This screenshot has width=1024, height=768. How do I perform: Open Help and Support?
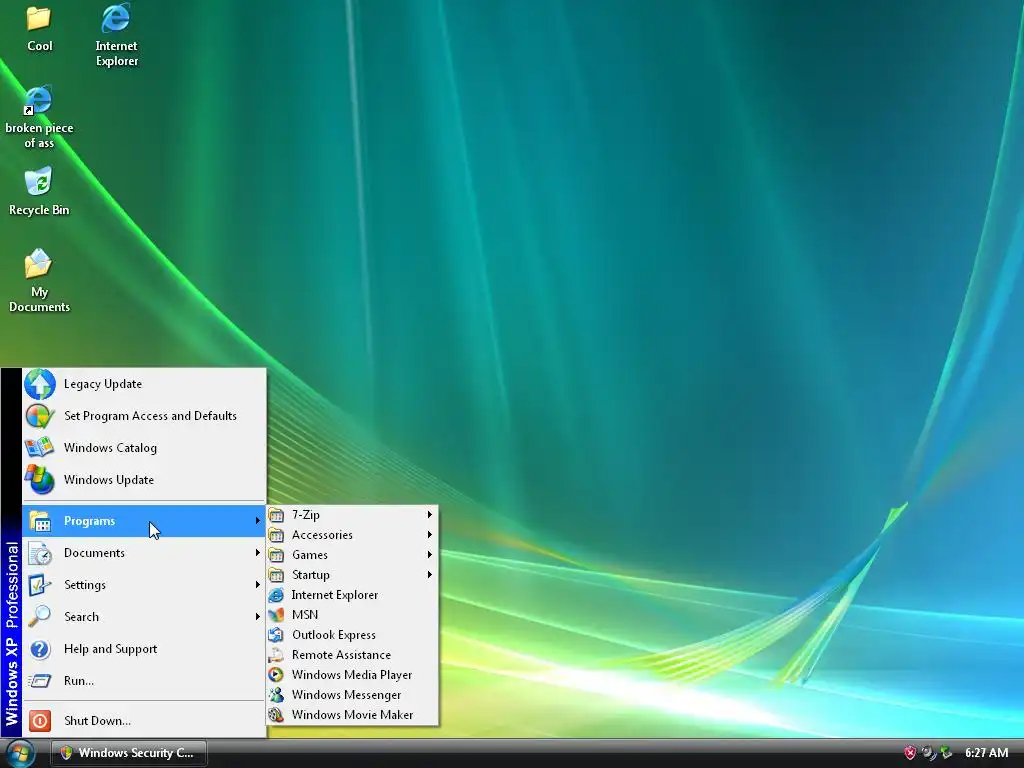click(x=144, y=648)
